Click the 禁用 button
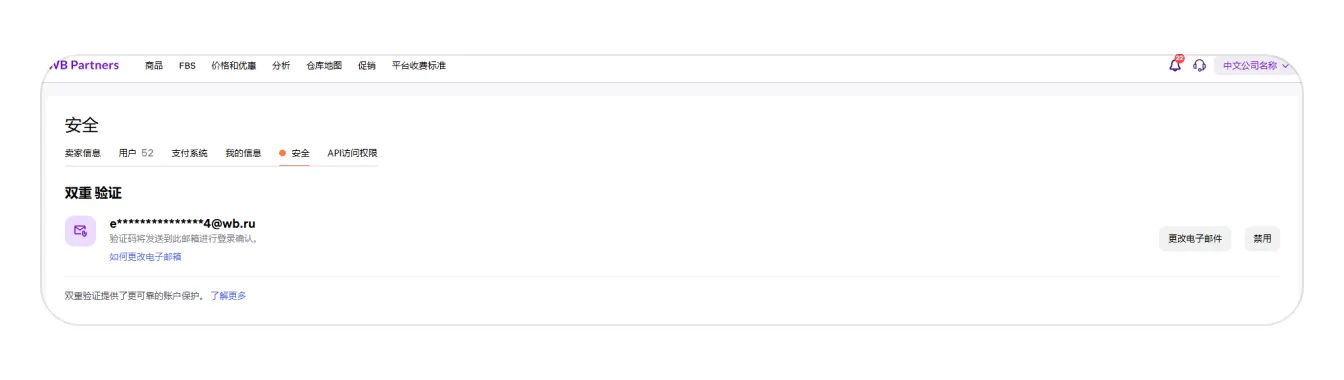 [1263, 239]
